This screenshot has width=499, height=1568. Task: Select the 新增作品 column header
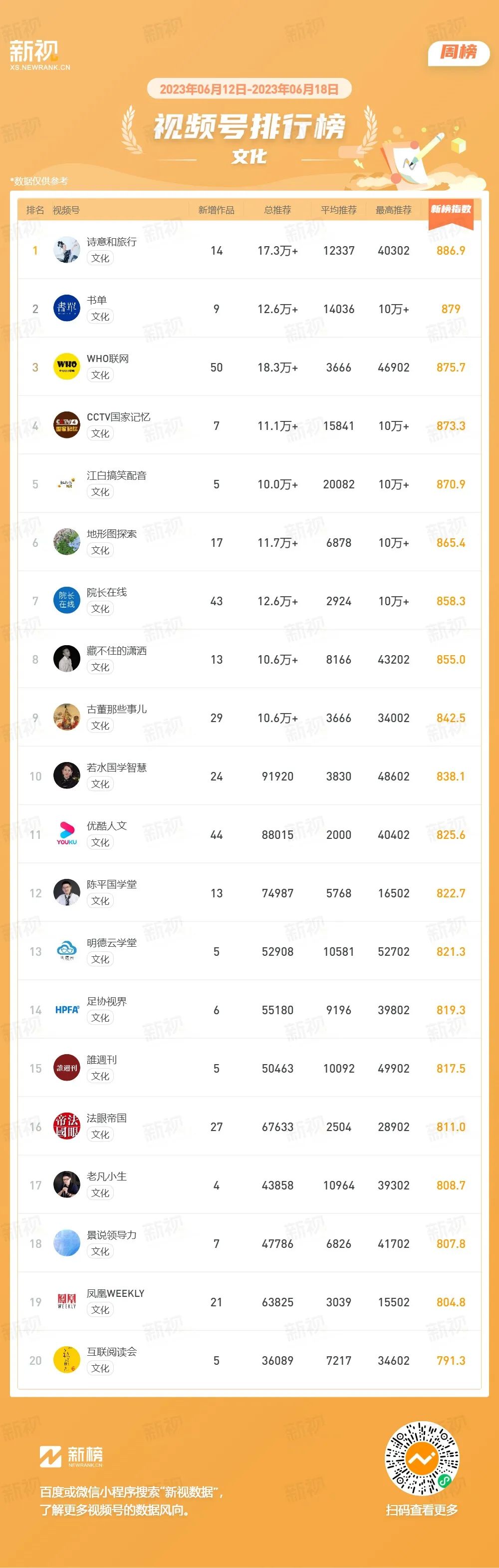point(216,210)
